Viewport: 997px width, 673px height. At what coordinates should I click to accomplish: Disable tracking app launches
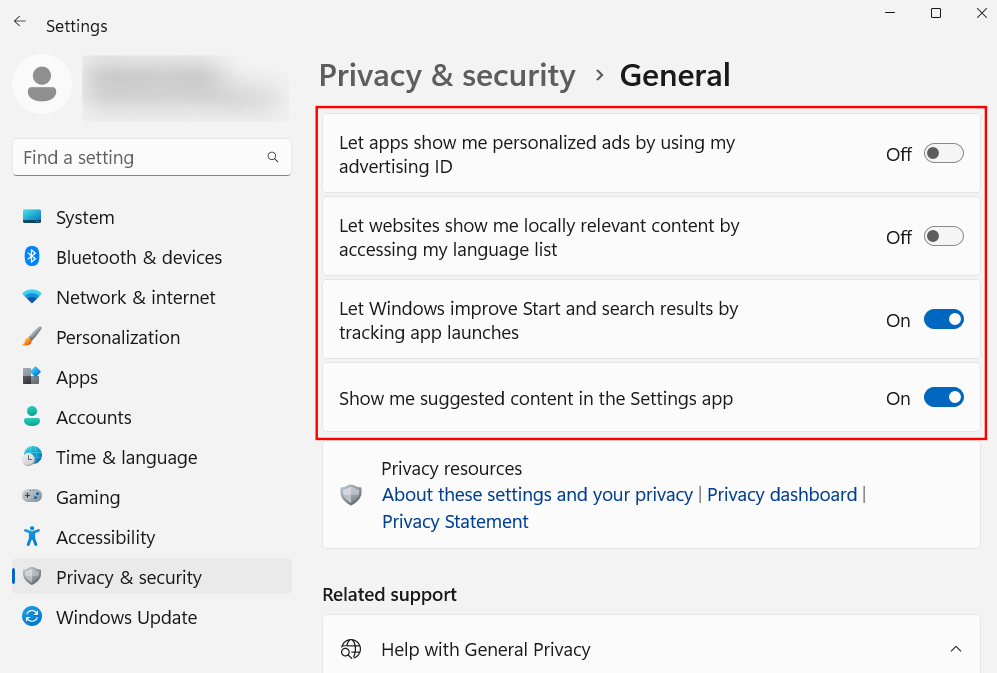pos(943,319)
